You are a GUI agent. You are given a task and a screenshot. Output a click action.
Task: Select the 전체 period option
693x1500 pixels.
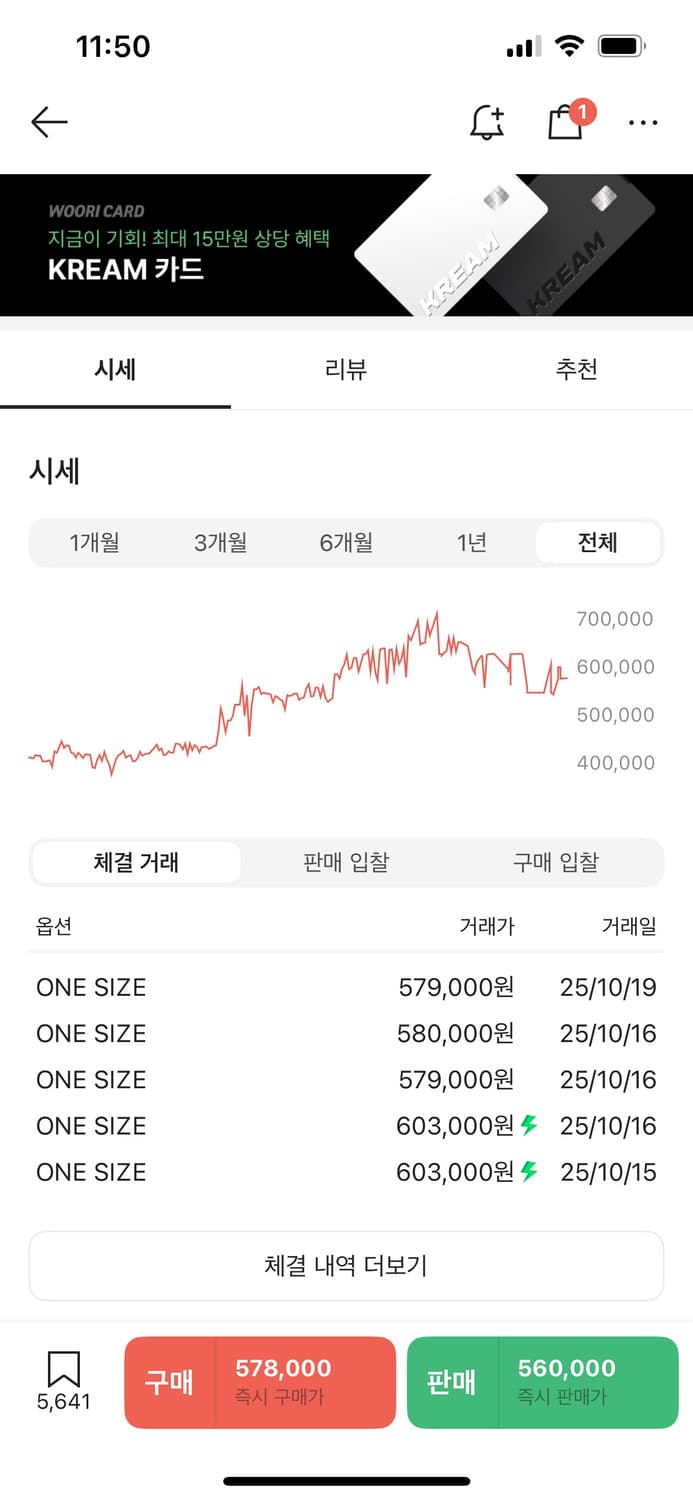(597, 543)
